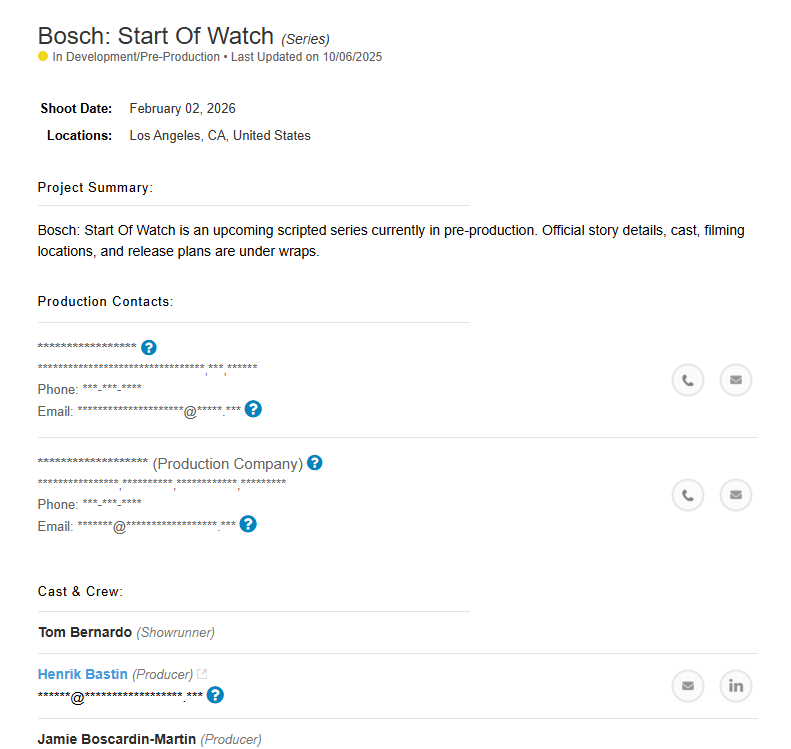Viewport: 791px width, 749px height.
Task: Open Henrik Bastin's LinkedIn icon
Action: click(736, 686)
